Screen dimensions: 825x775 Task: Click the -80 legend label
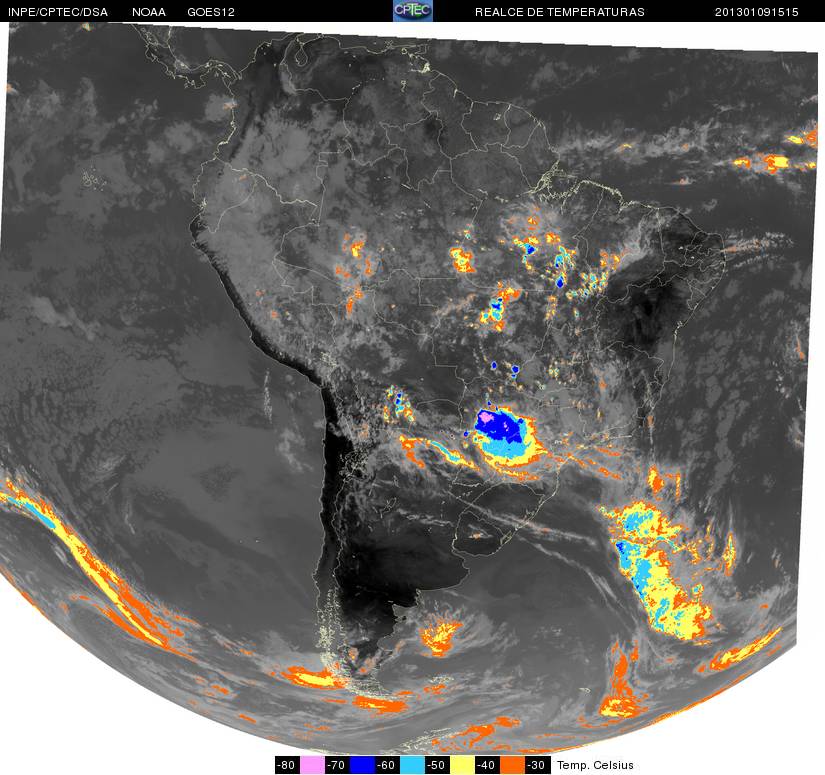pos(287,765)
